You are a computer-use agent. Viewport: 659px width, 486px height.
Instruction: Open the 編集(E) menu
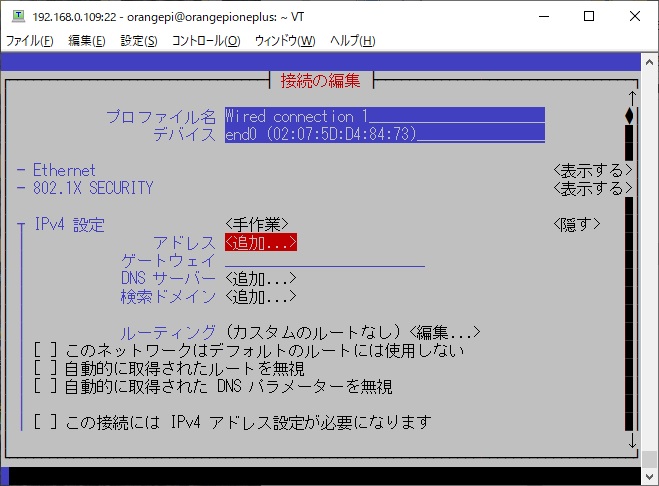point(86,41)
